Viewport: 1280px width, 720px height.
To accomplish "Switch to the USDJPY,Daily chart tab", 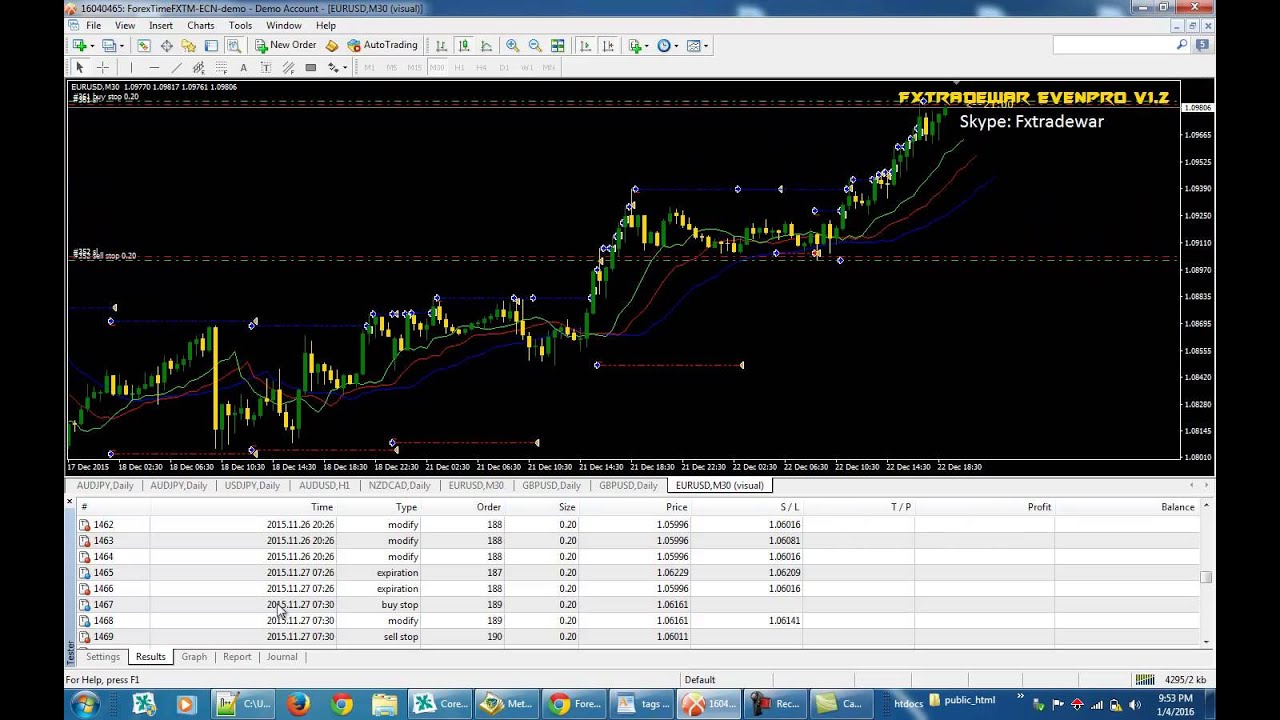I will (x=252, y=486).
